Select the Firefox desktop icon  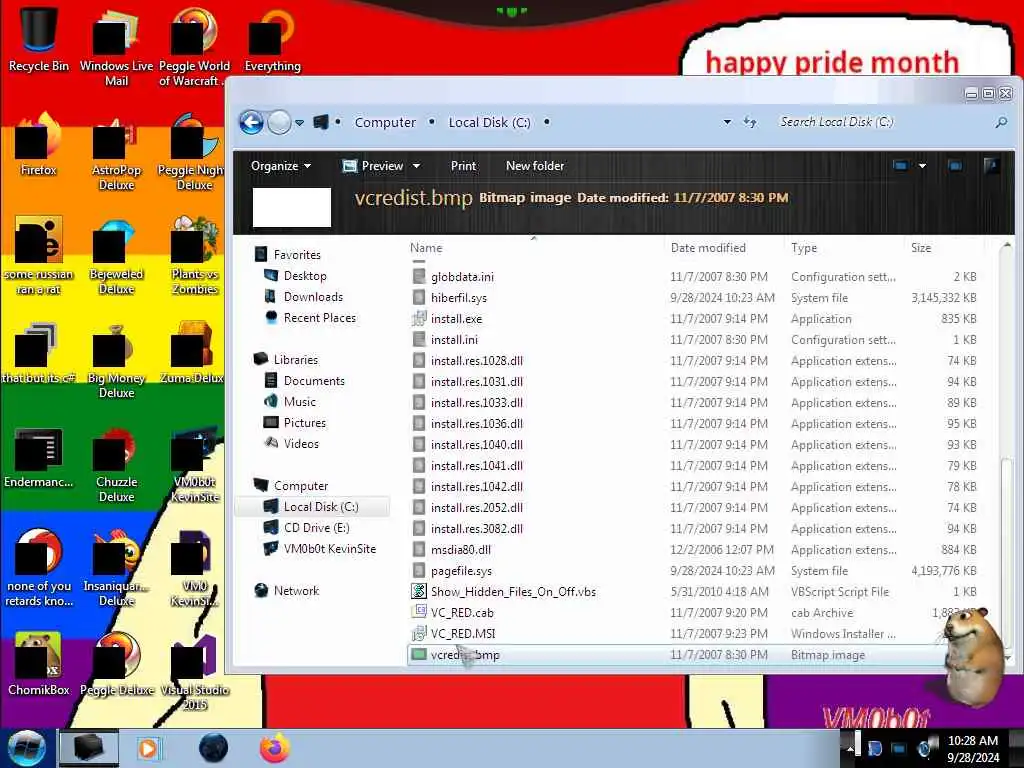pos(39,145)
